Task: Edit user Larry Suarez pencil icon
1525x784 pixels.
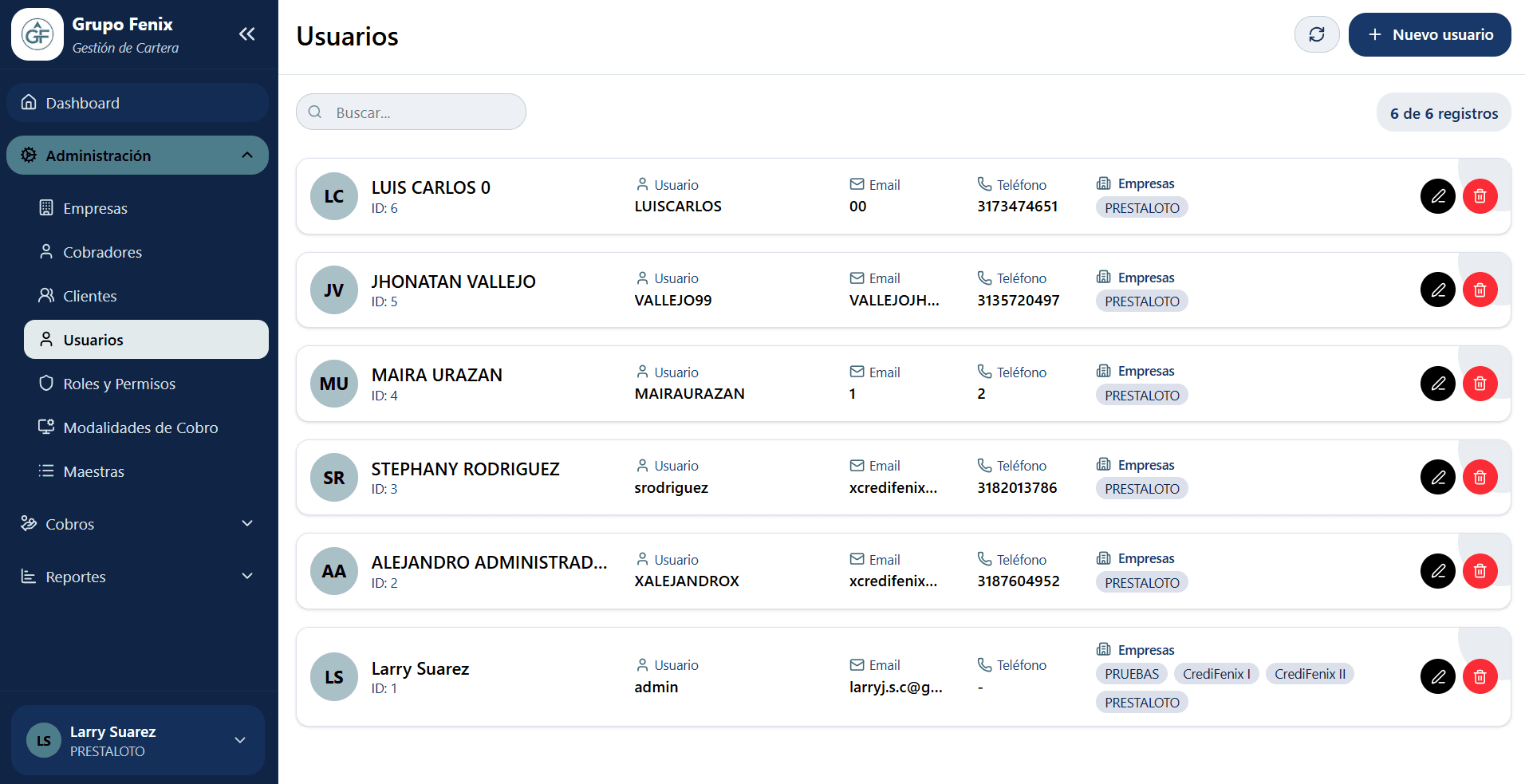Action: click(1437, 677)
